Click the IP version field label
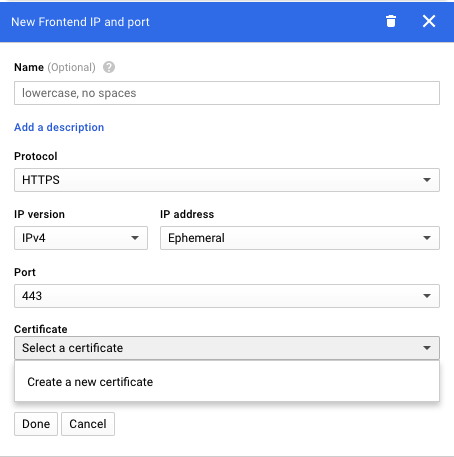Screen dimensions: 454x457 click(39, 214)
